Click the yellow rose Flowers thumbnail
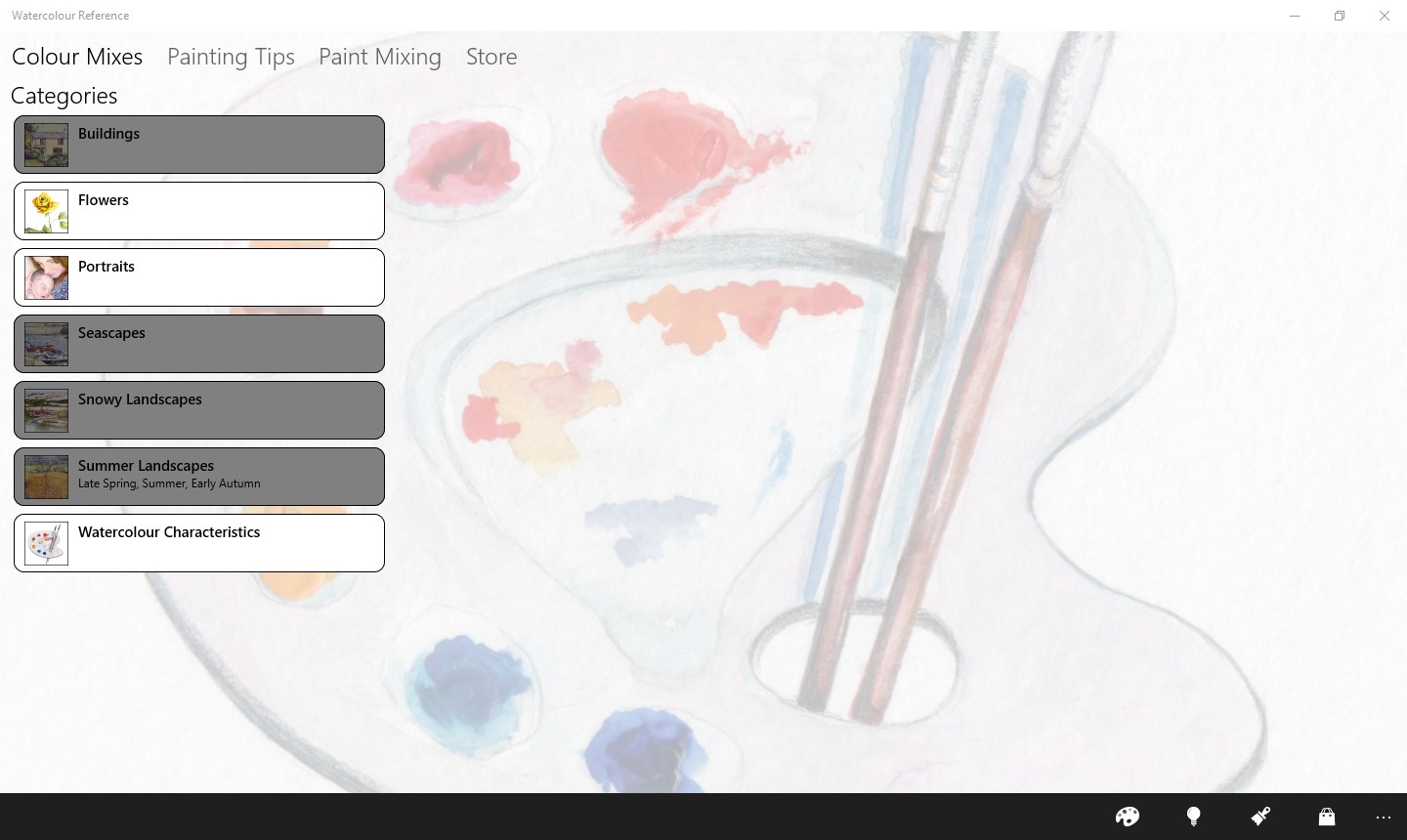 pyautogui.click(x=46, y=211)
